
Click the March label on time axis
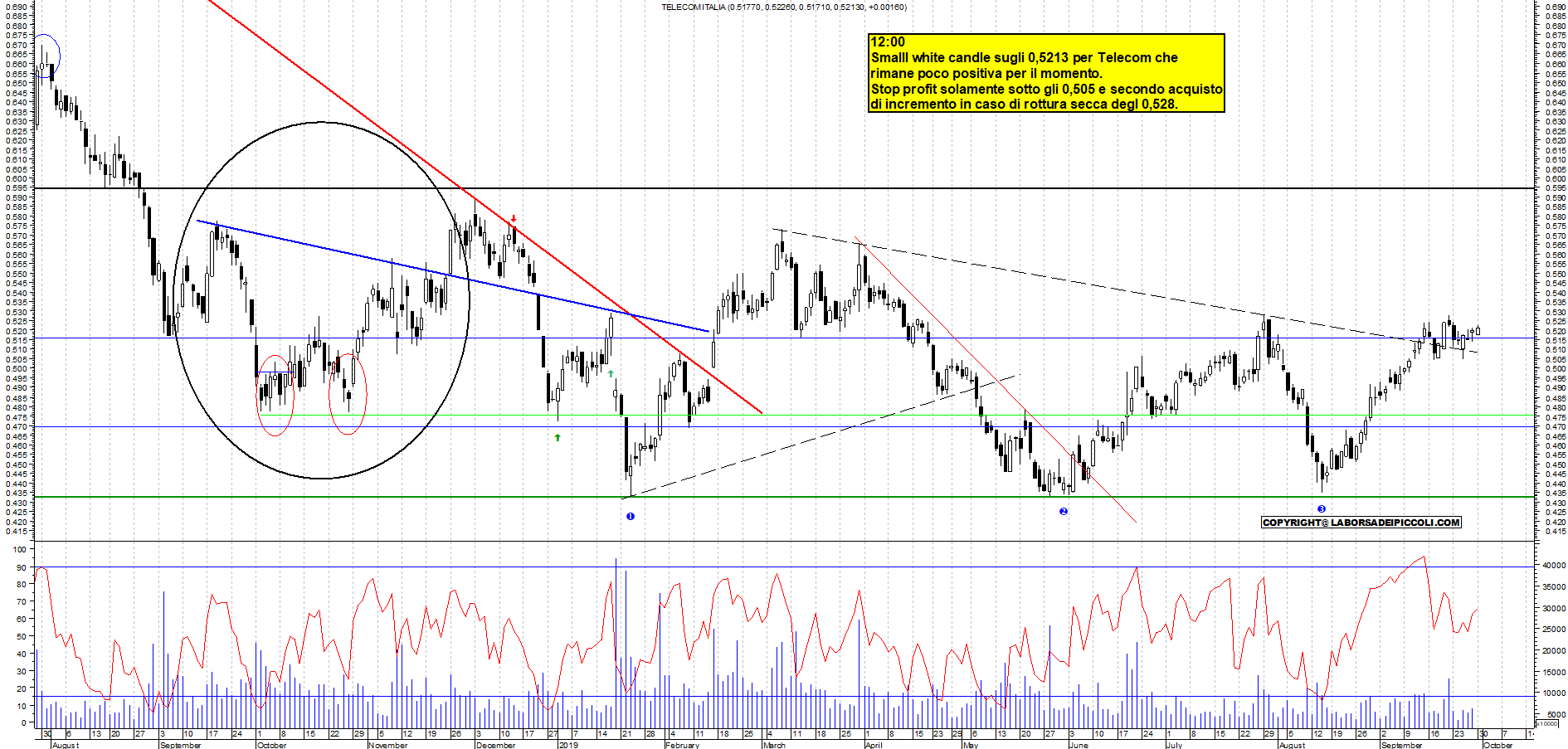click(x=774, y=745)
